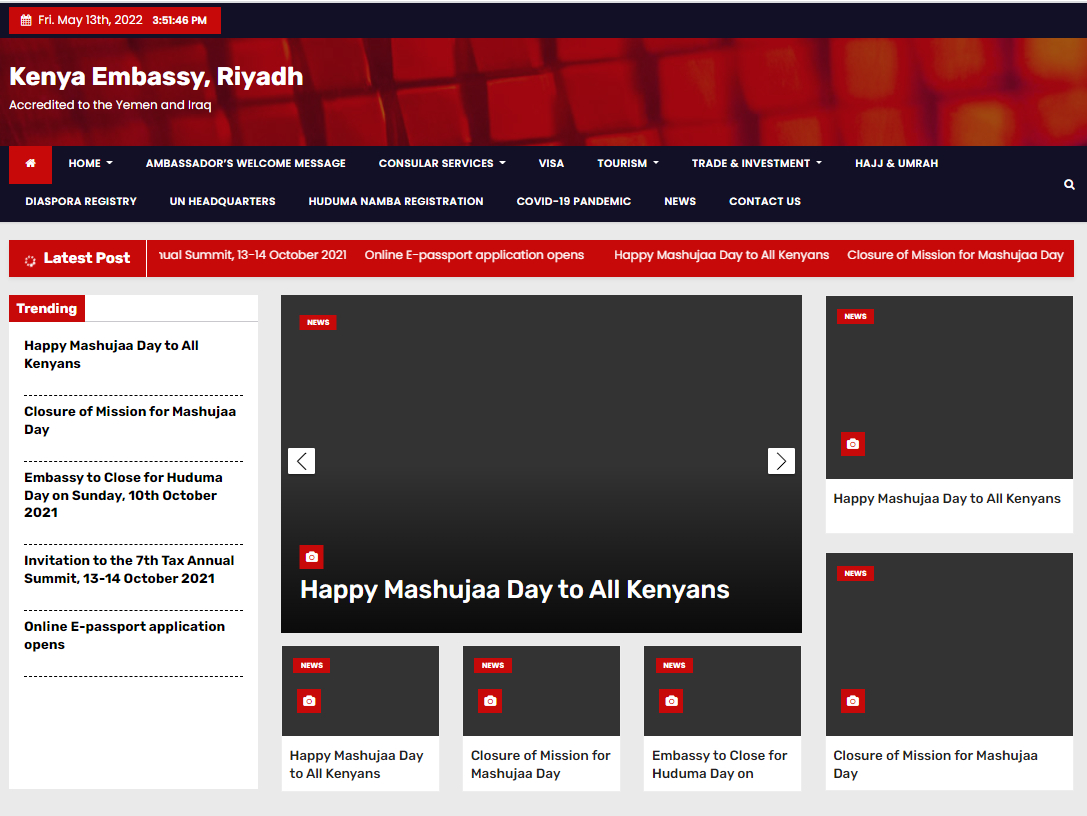This screenshot has height=816, width=1087.
Task: Click NEWS tag above 'Closure of Mission for Mashujaa Day' right card
Action: (855, 573)
